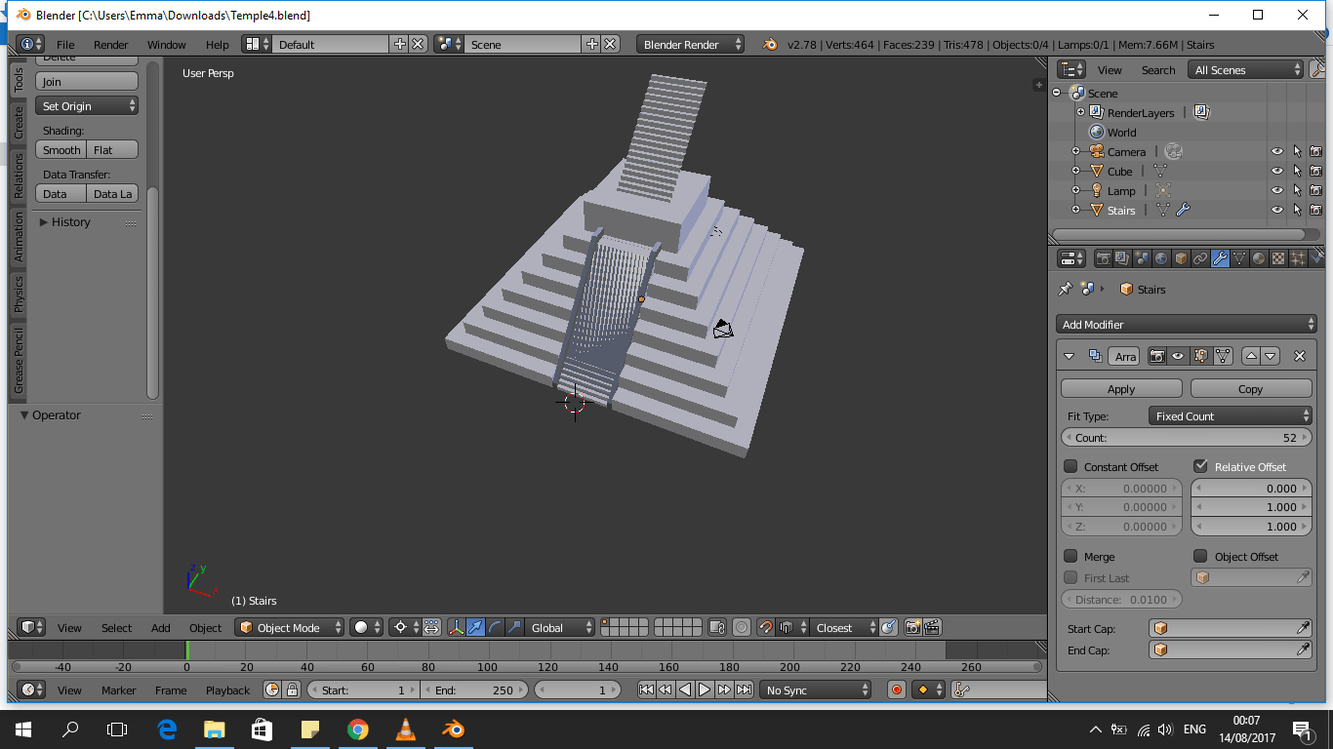Remove the Array modifier with X icon
The width and height of the screenshot is (1333, 749).
point(1299,356)
